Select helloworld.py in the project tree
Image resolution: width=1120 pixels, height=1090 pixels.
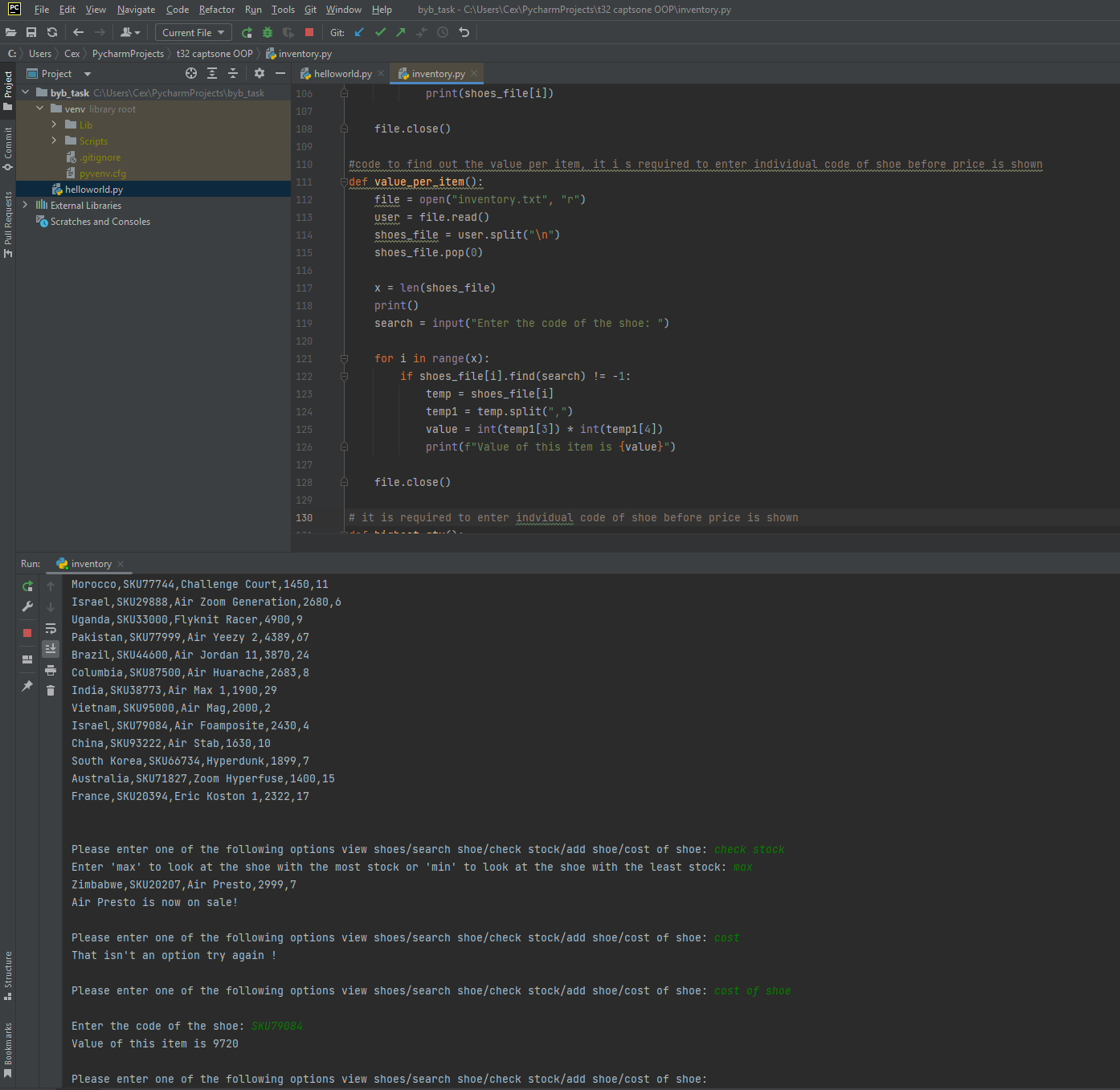pos(94,189)
